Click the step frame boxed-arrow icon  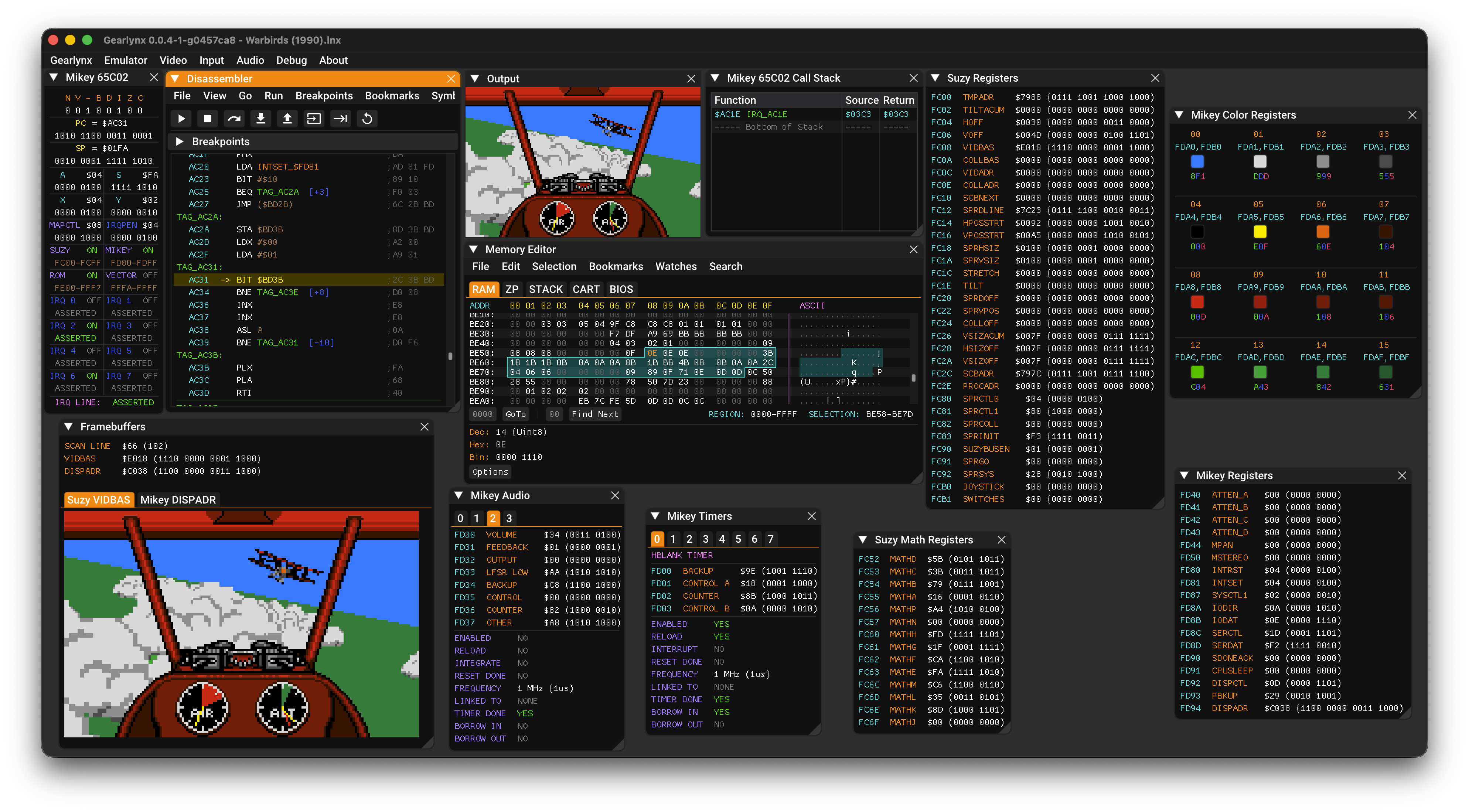click(314, 119)
